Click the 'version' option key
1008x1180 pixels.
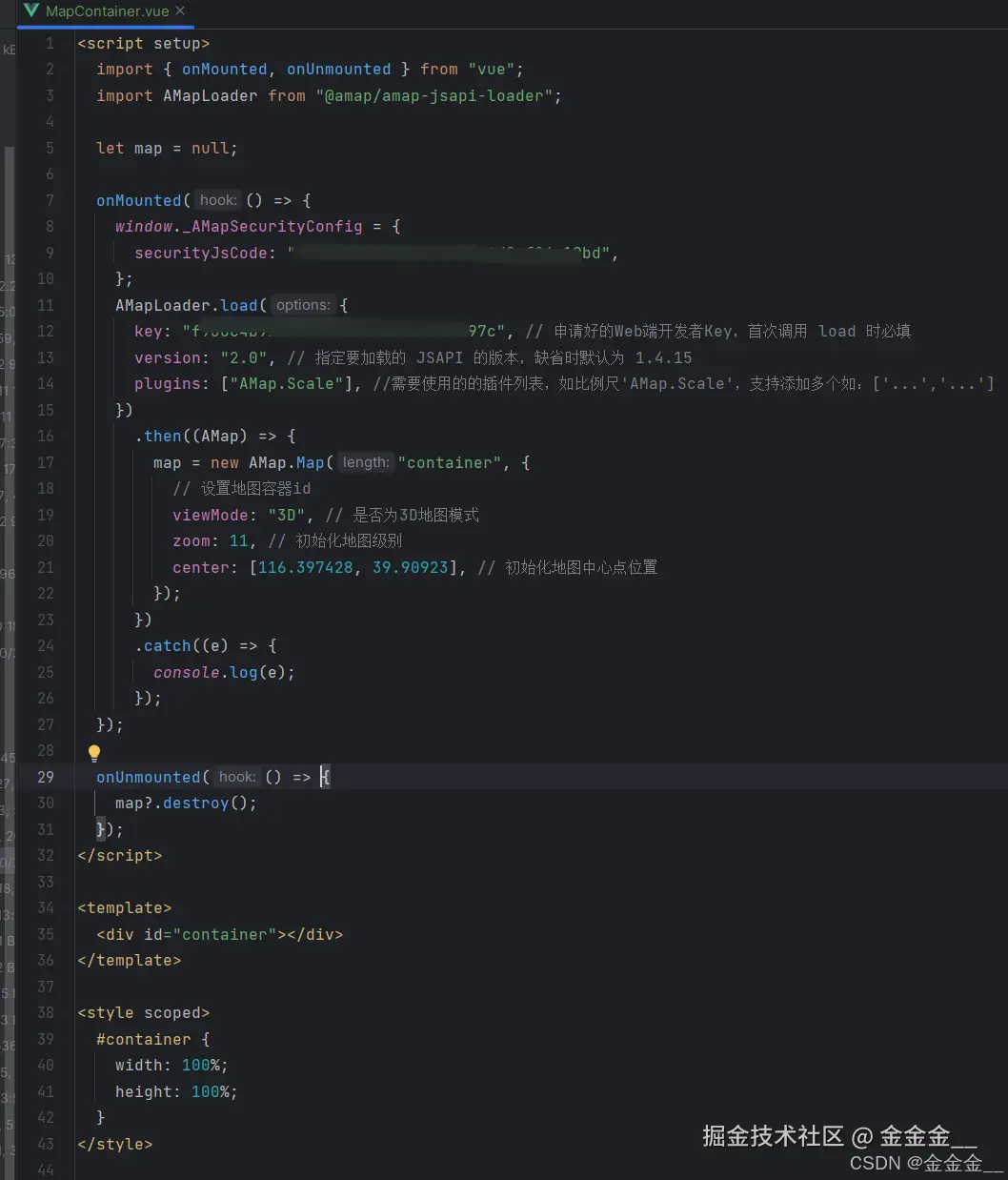(168, 357)
